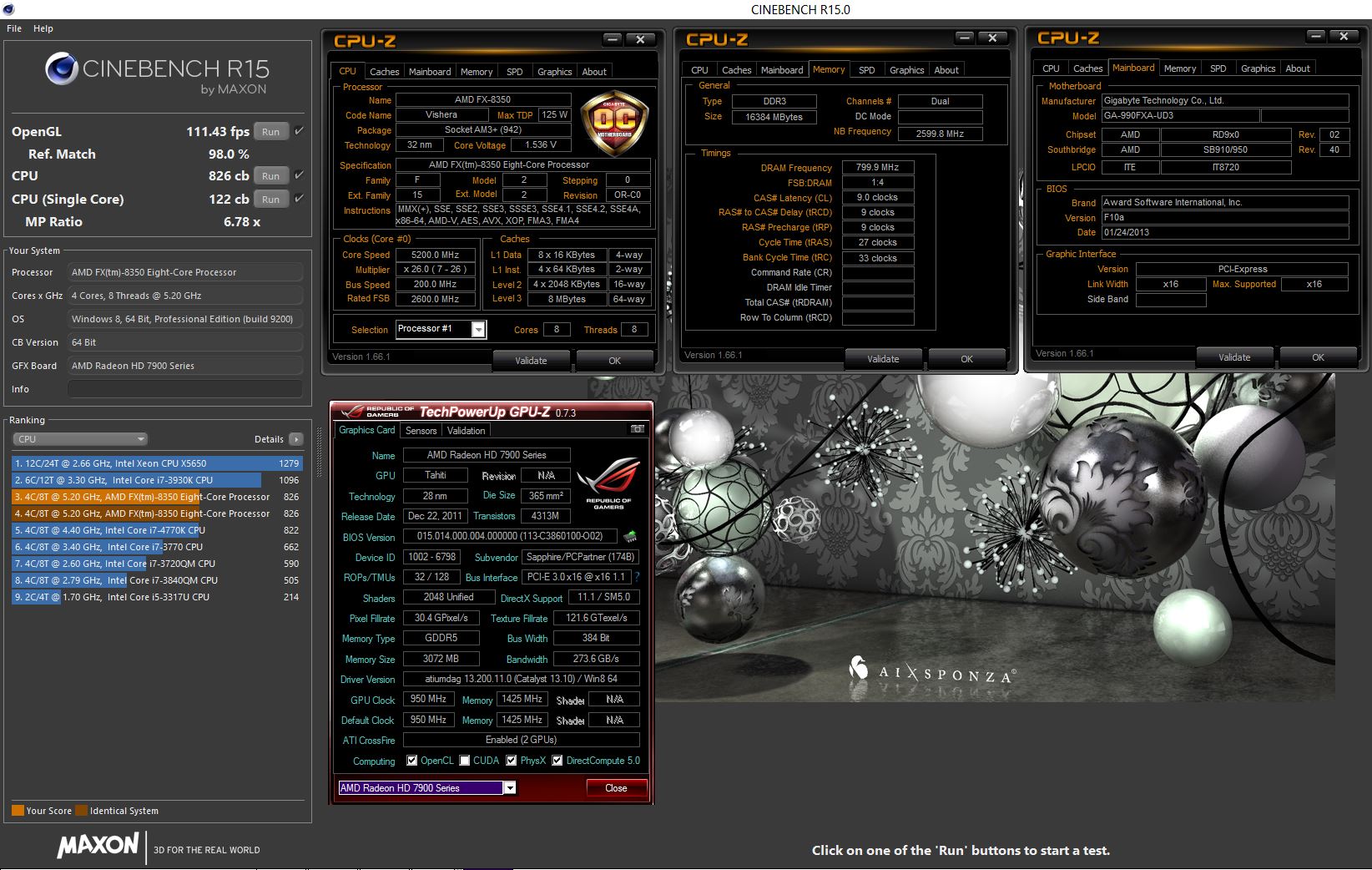Click OK in the Memory CPU-Z window
The width and height of the screenshot is (1372, 870).
click(x=966, y=359)
